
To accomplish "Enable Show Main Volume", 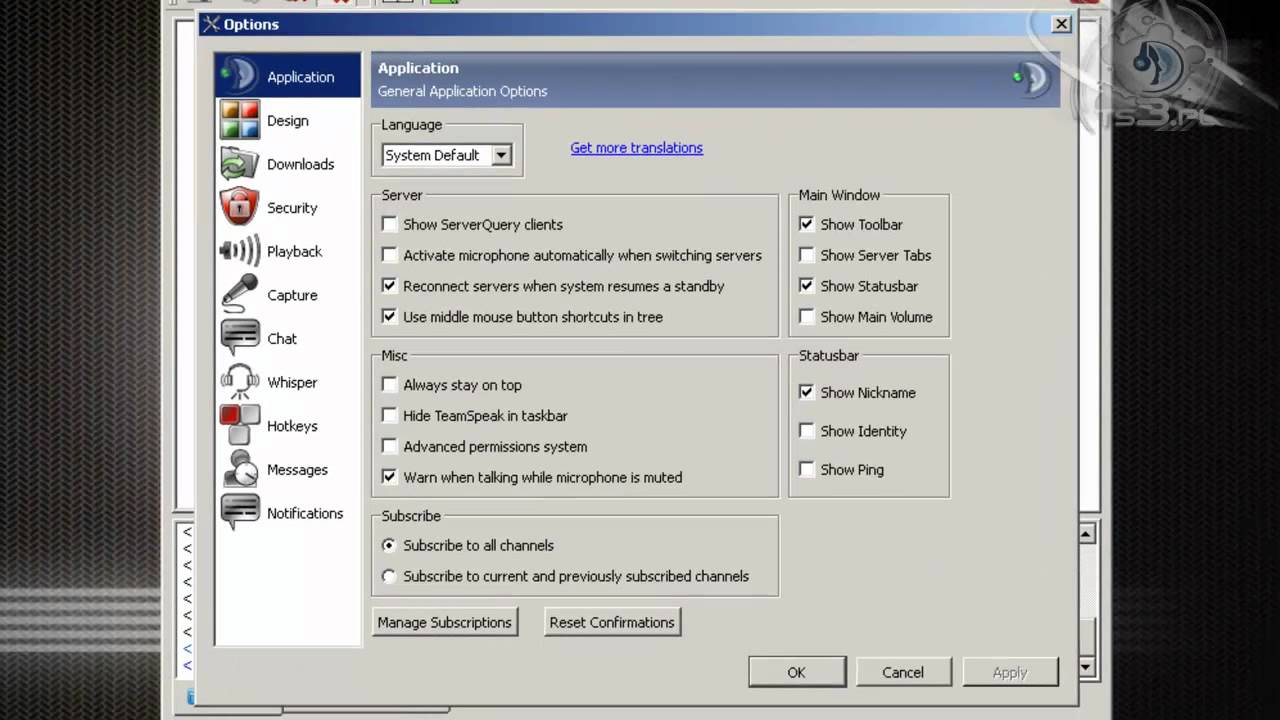I will coord(807,317).
